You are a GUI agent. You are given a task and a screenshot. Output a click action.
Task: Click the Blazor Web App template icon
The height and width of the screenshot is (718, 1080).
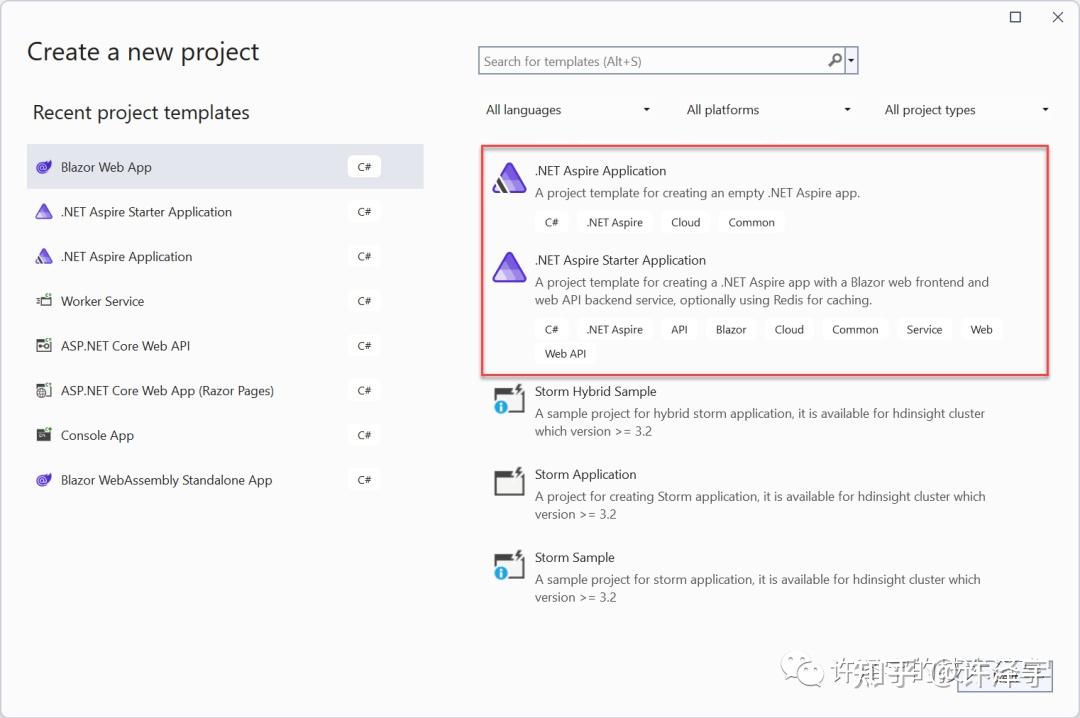point(44,166)
